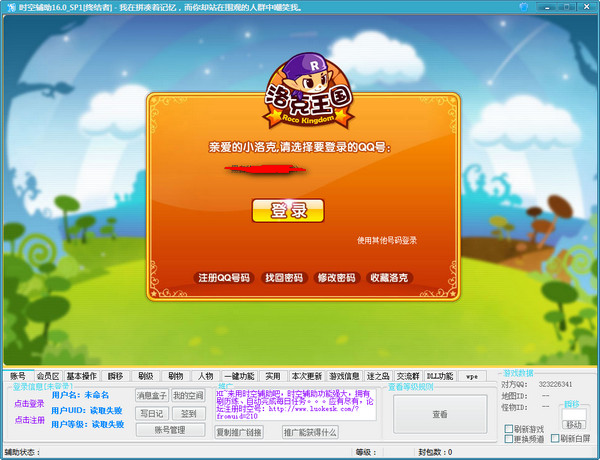Click the 对方QQ value 323226341
This screenshot has width=600, height=460.
tap(555, 384)
